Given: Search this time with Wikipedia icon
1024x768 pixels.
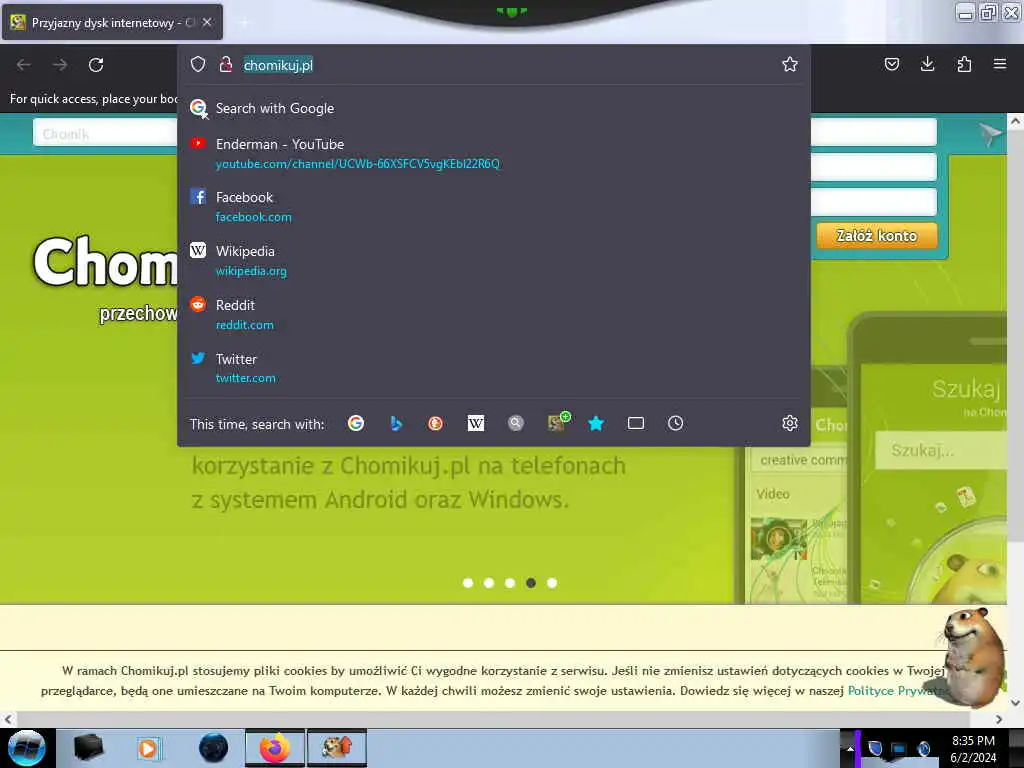Looking at the screenshot, I should click(476, 423).
